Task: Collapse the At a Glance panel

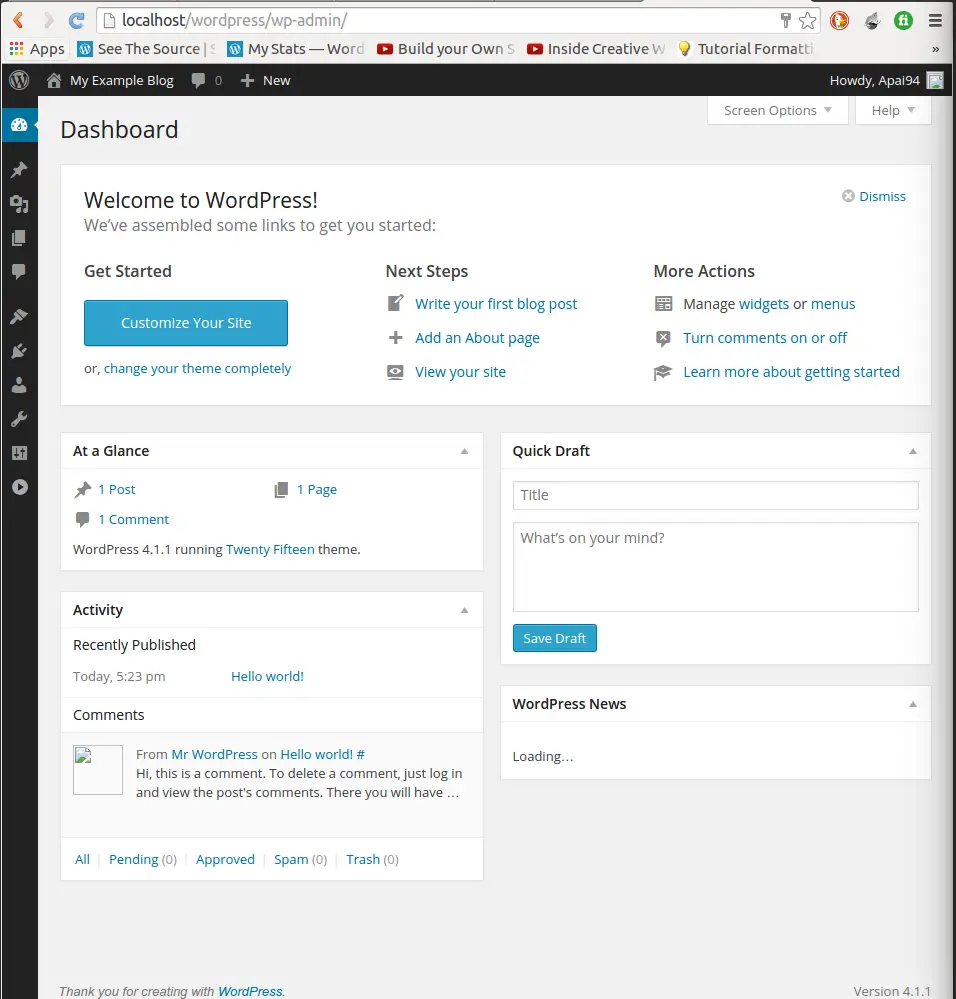Action: point(464,451)
